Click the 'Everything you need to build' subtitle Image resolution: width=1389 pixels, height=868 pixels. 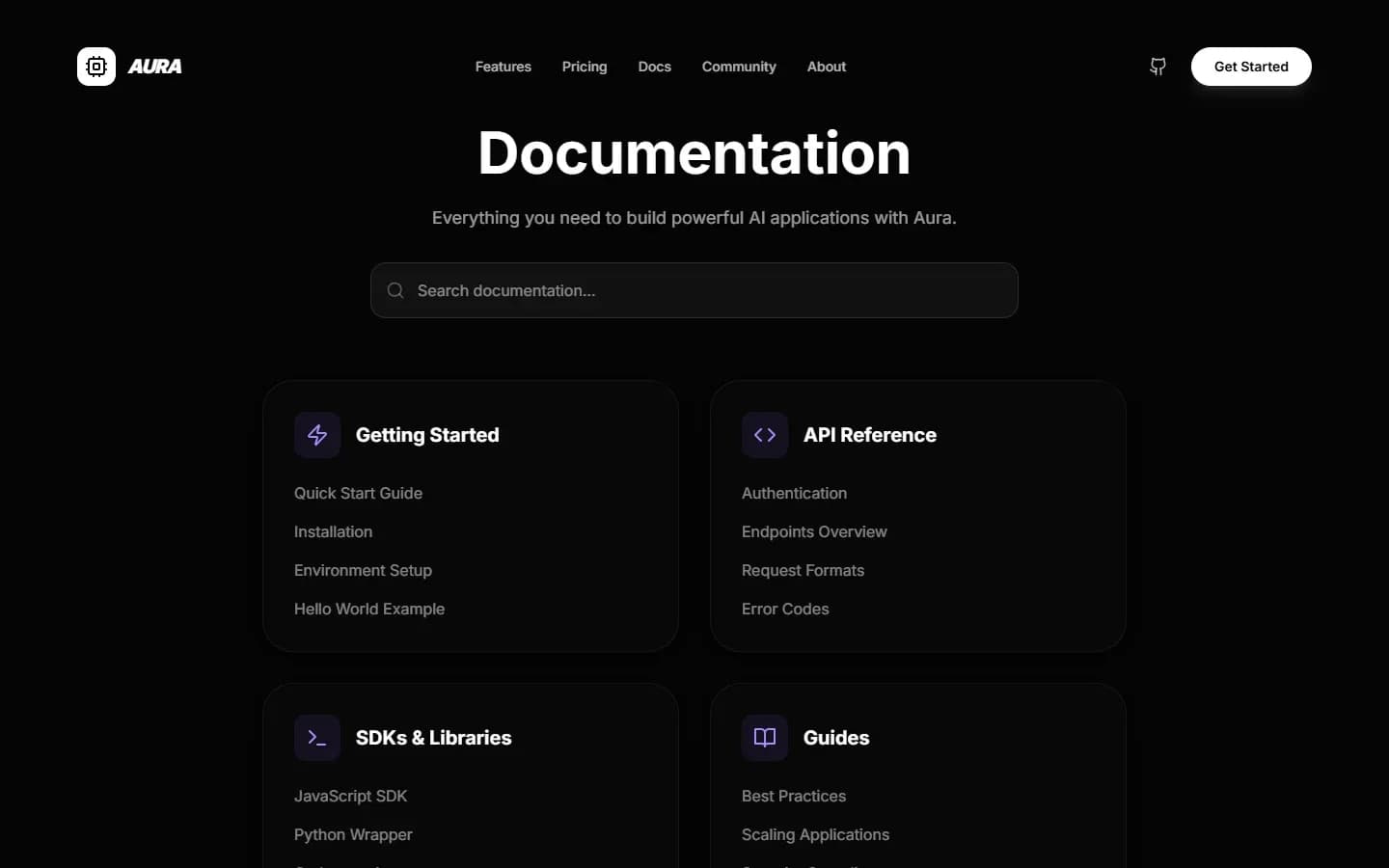pos(694,218)
